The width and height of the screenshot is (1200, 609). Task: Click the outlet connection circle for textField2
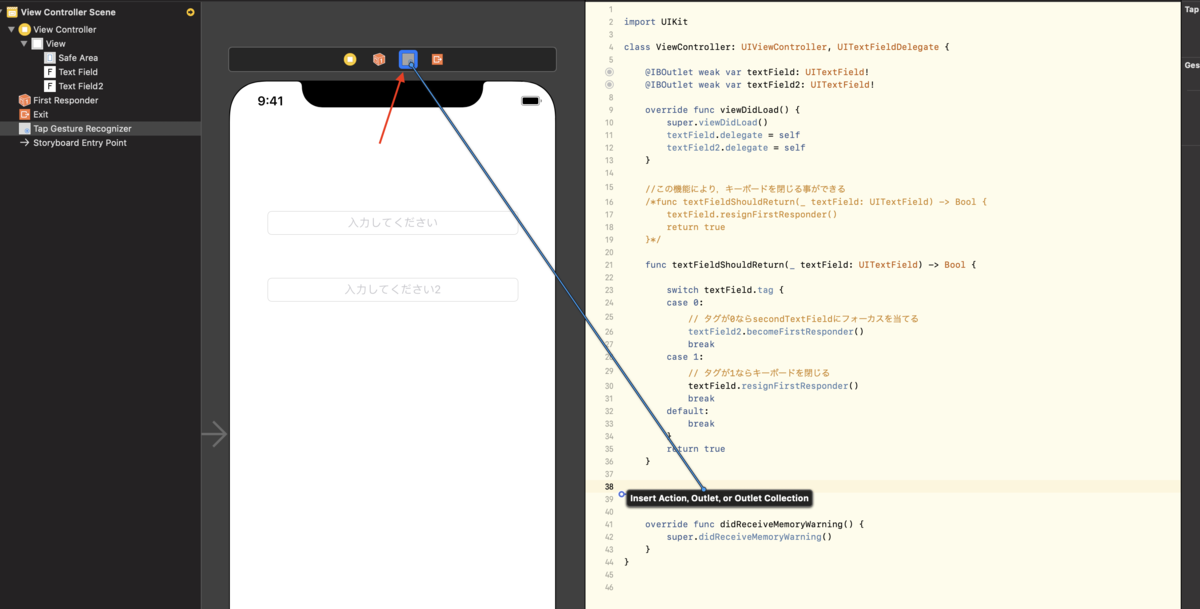click(609, 85)
